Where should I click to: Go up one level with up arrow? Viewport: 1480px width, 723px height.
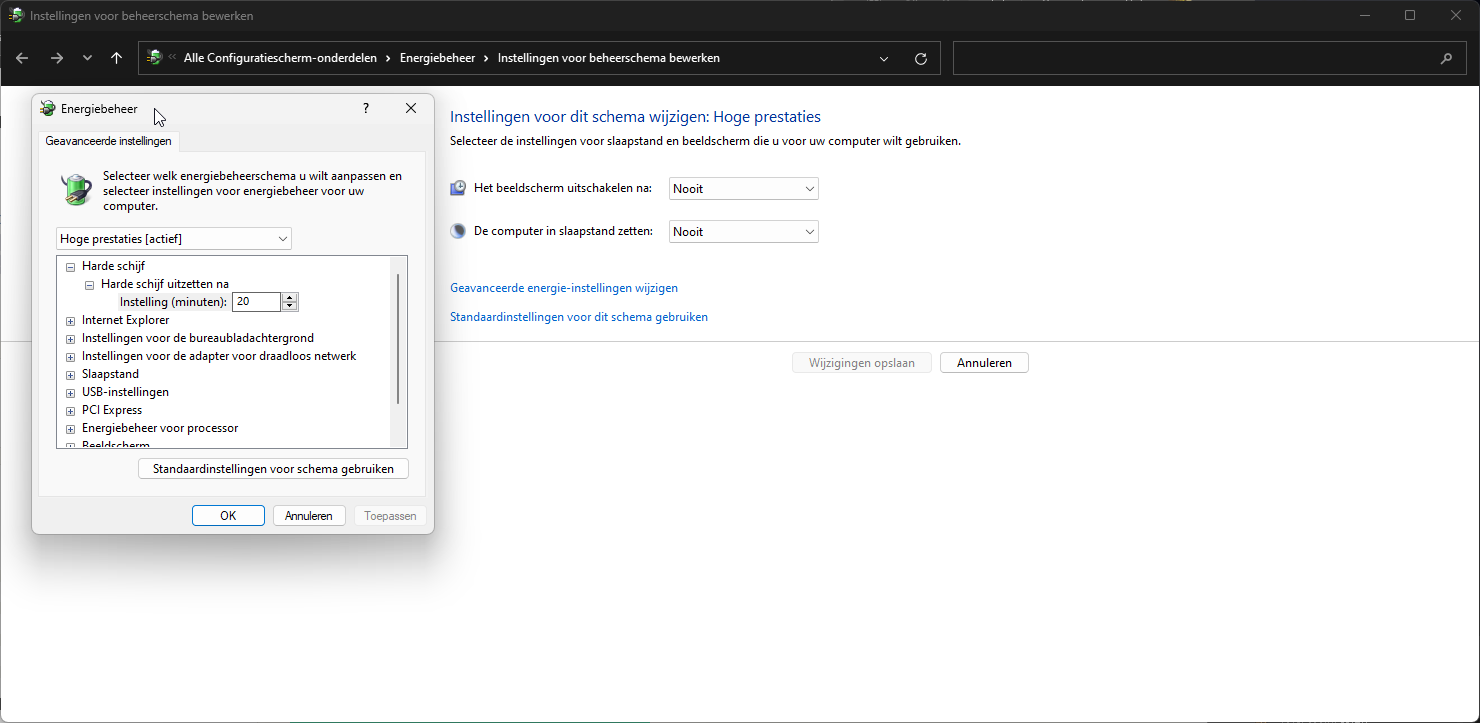[116, 58]
